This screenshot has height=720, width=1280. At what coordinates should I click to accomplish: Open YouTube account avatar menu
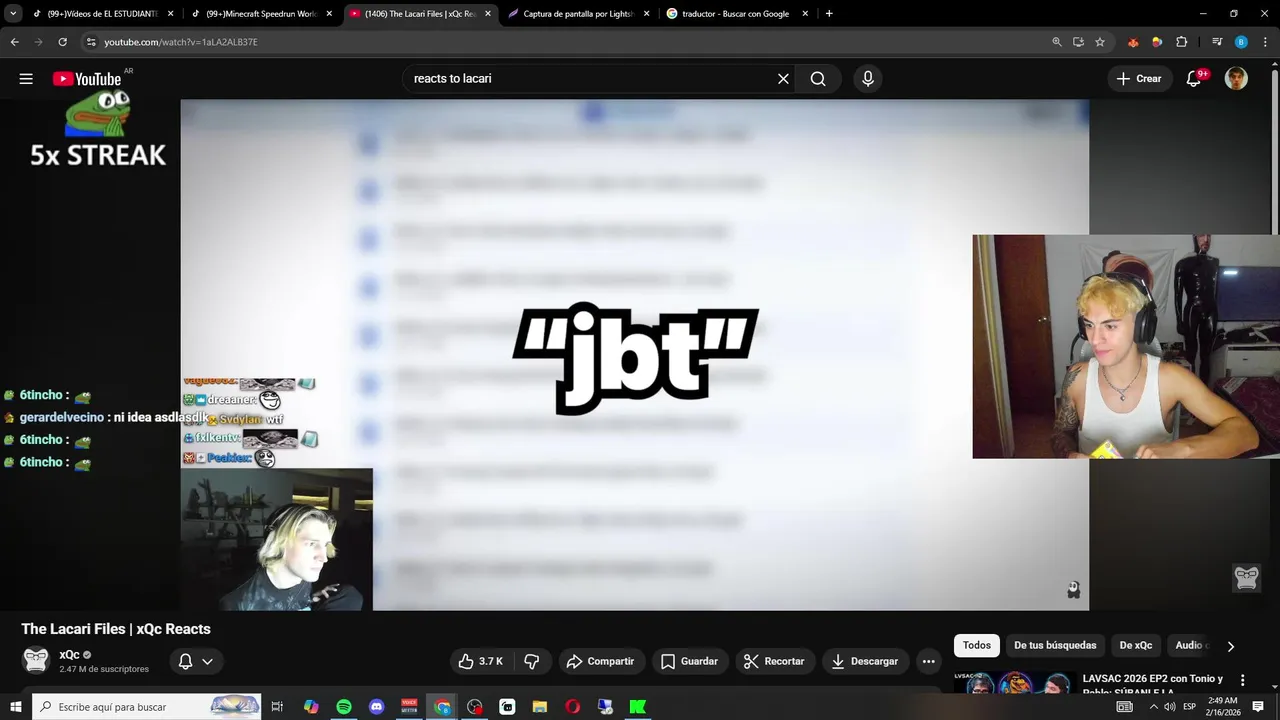[x=1236, y=79]
